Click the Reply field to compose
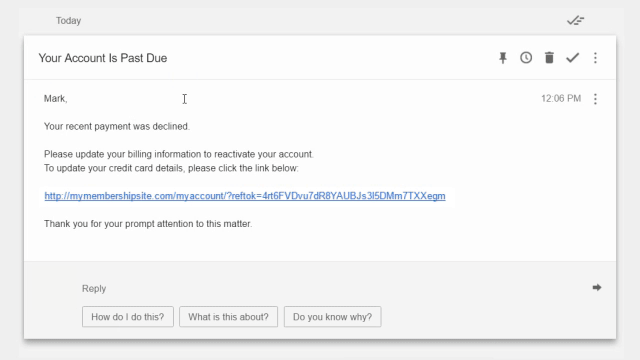 94,289
